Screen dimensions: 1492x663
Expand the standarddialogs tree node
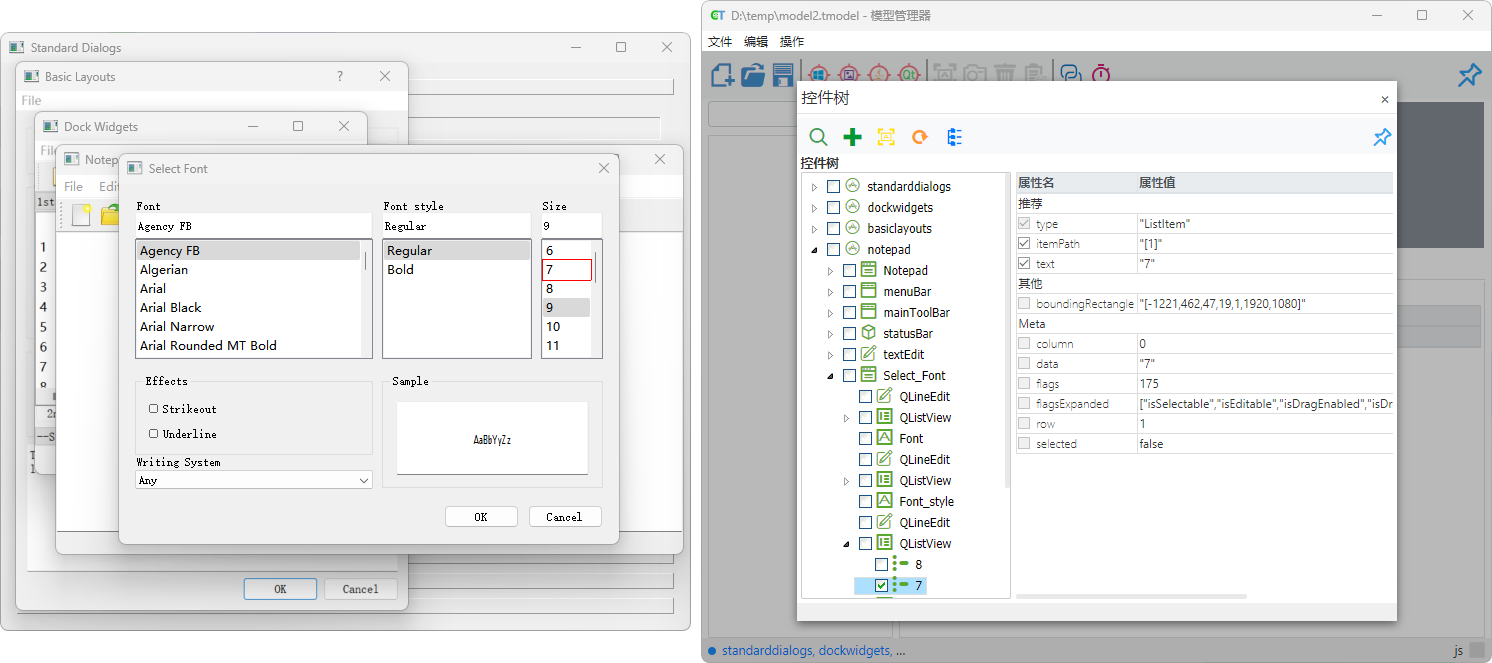(814, 187)
